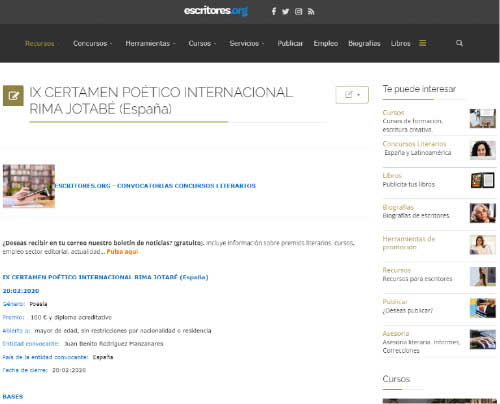Click the Concursos Literarios thumbnail photo
The width and height of the screenshot is (500, 404).
[483, 150]
